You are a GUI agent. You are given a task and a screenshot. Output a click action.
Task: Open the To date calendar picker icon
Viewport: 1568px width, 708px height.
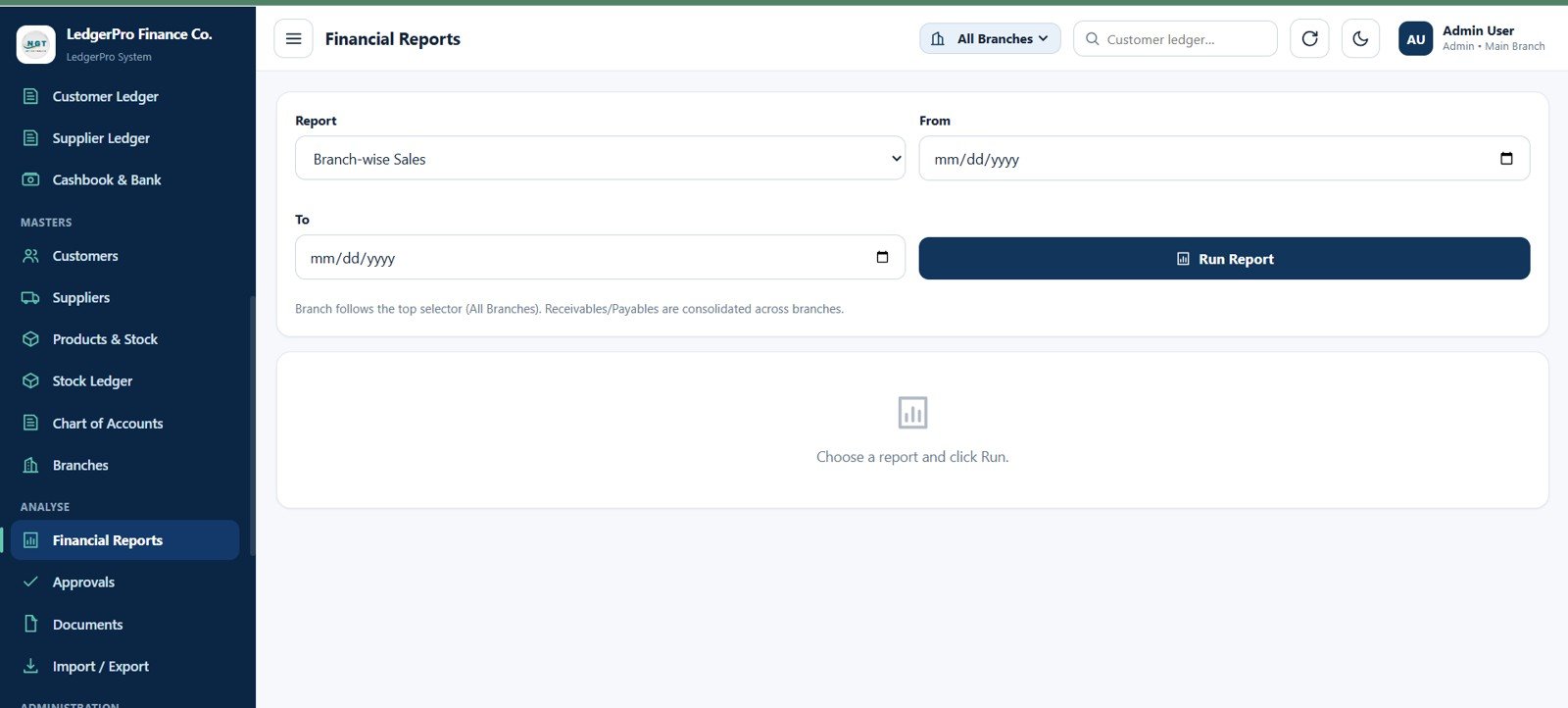[x=882, y=257]
